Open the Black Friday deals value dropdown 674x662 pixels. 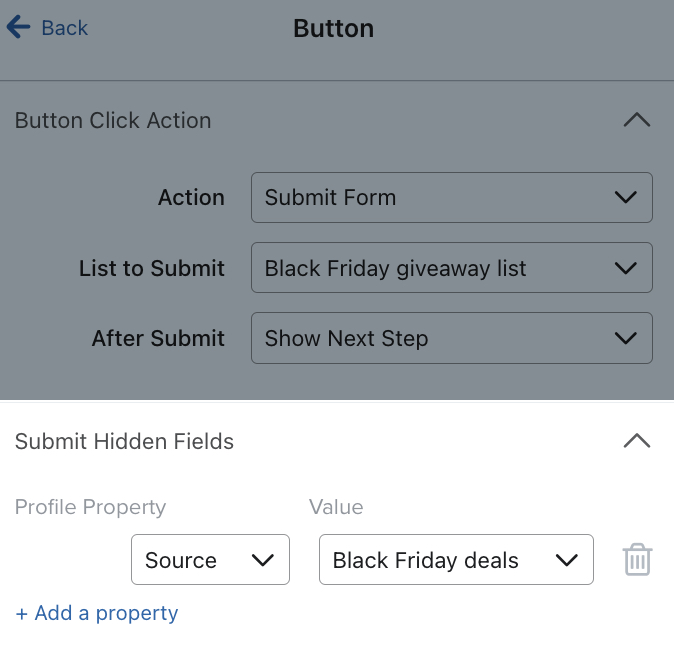coord(455,560)
